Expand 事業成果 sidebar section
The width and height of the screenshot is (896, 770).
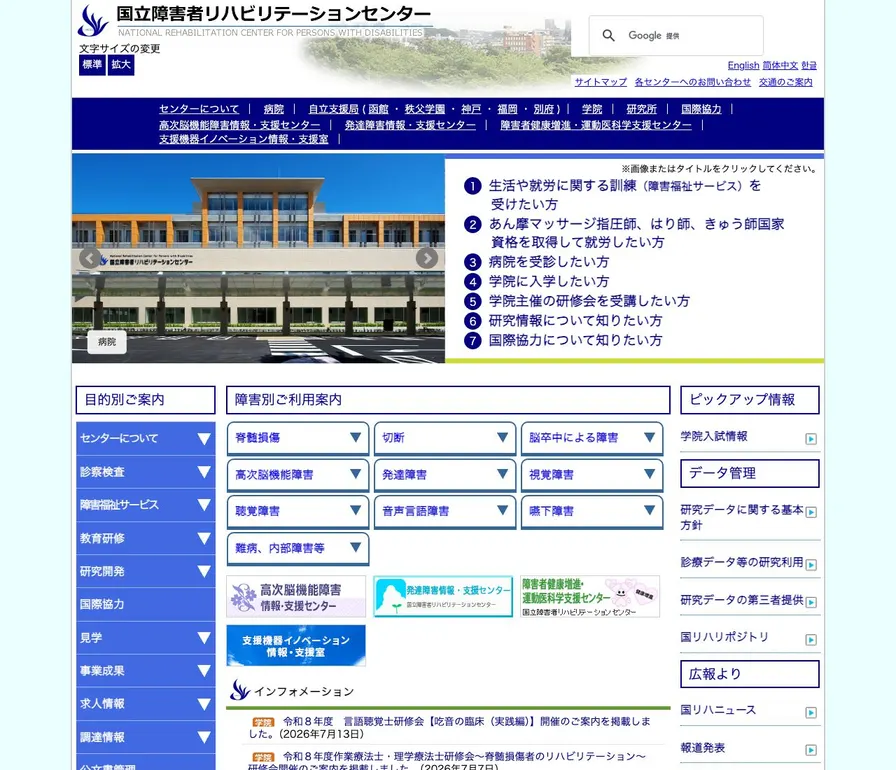(146, 671)
